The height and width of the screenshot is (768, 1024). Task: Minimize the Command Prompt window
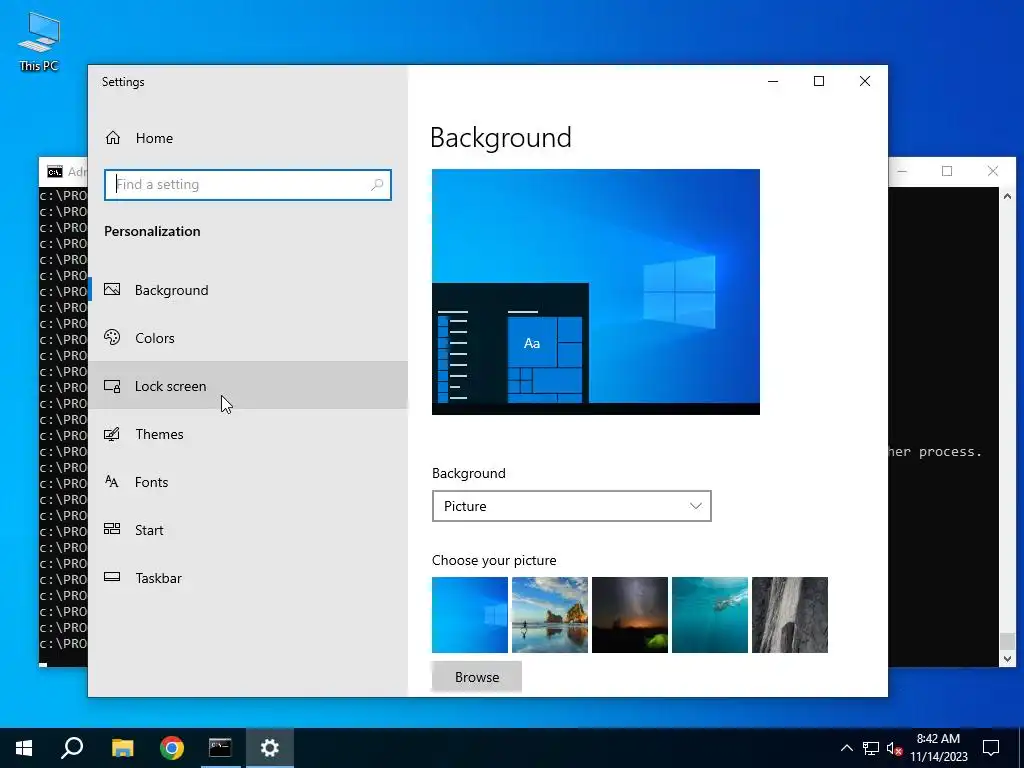click(x=902, y=171)
